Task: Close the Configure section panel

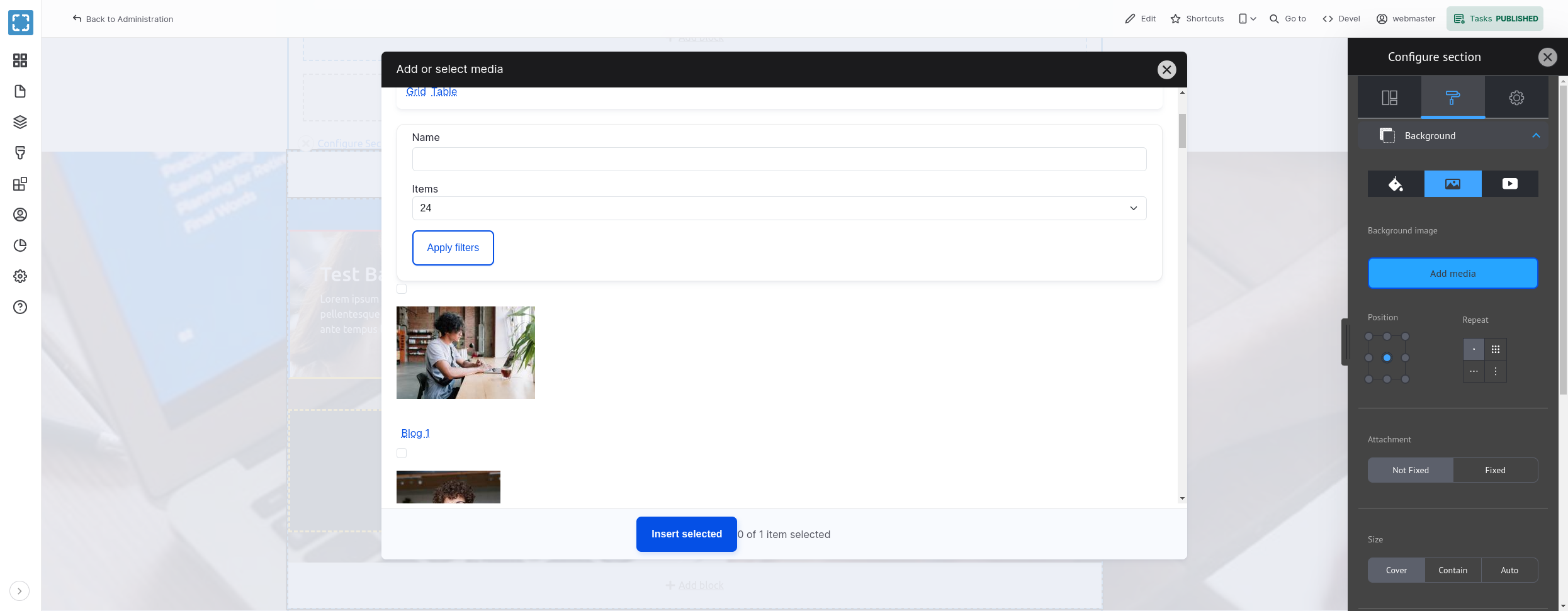Action: tap(1547, 57)
